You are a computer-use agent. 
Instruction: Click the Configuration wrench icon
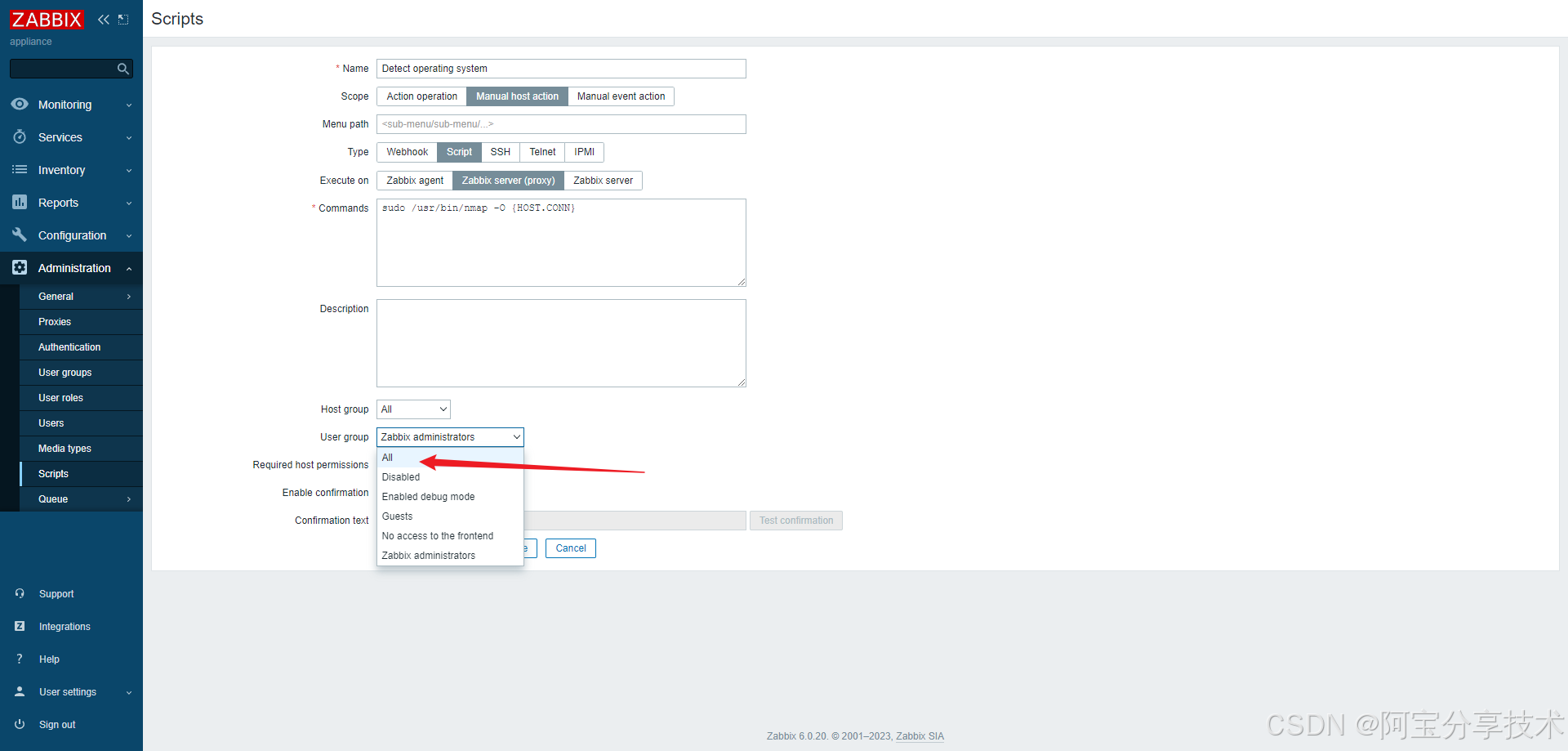[x=20, y=235]
